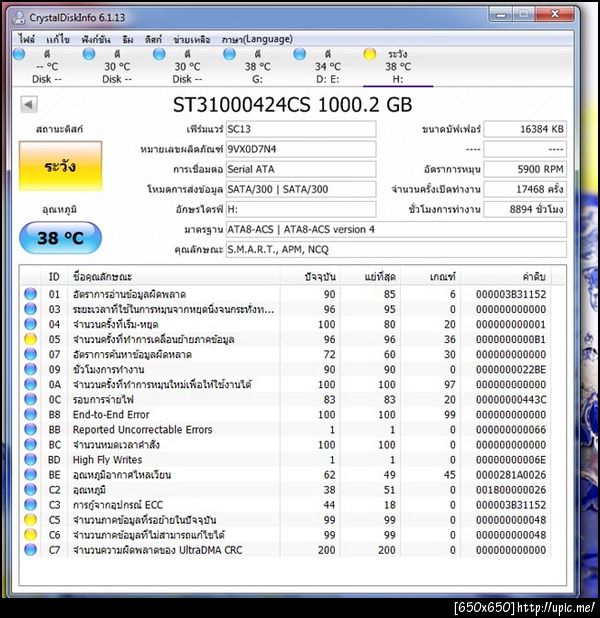
Task: Click the ค่าดิบ raw values column header
Action: click(x=506, y=277)
